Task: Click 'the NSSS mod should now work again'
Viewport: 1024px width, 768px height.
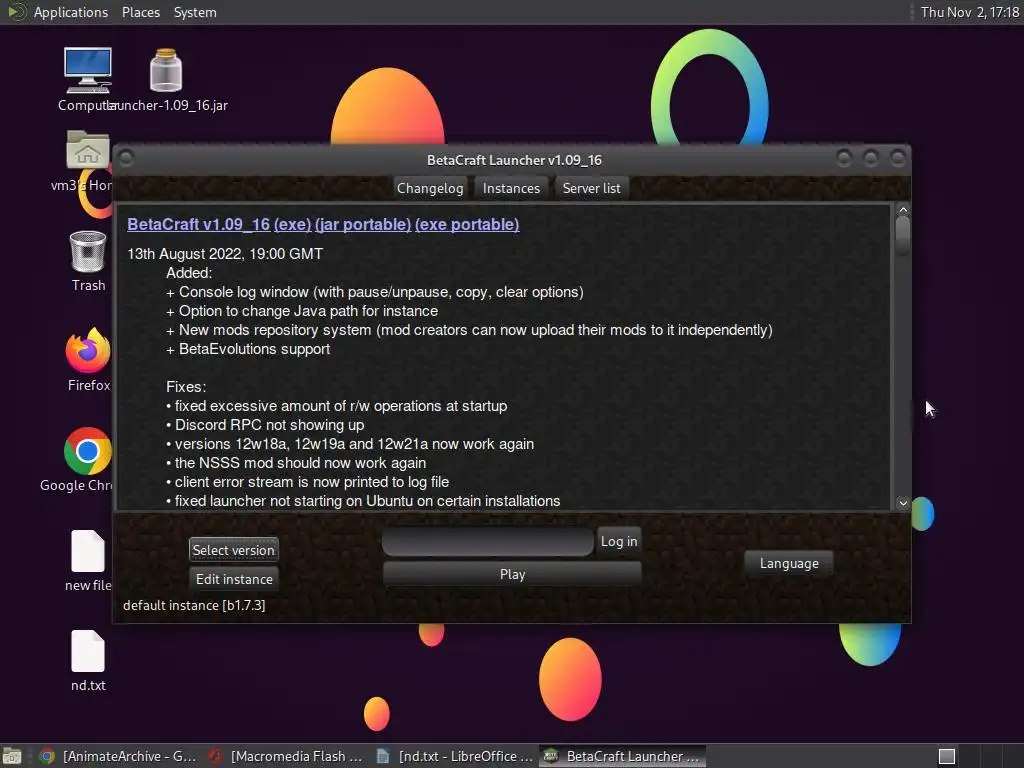Action: click(x=296, y=463)
